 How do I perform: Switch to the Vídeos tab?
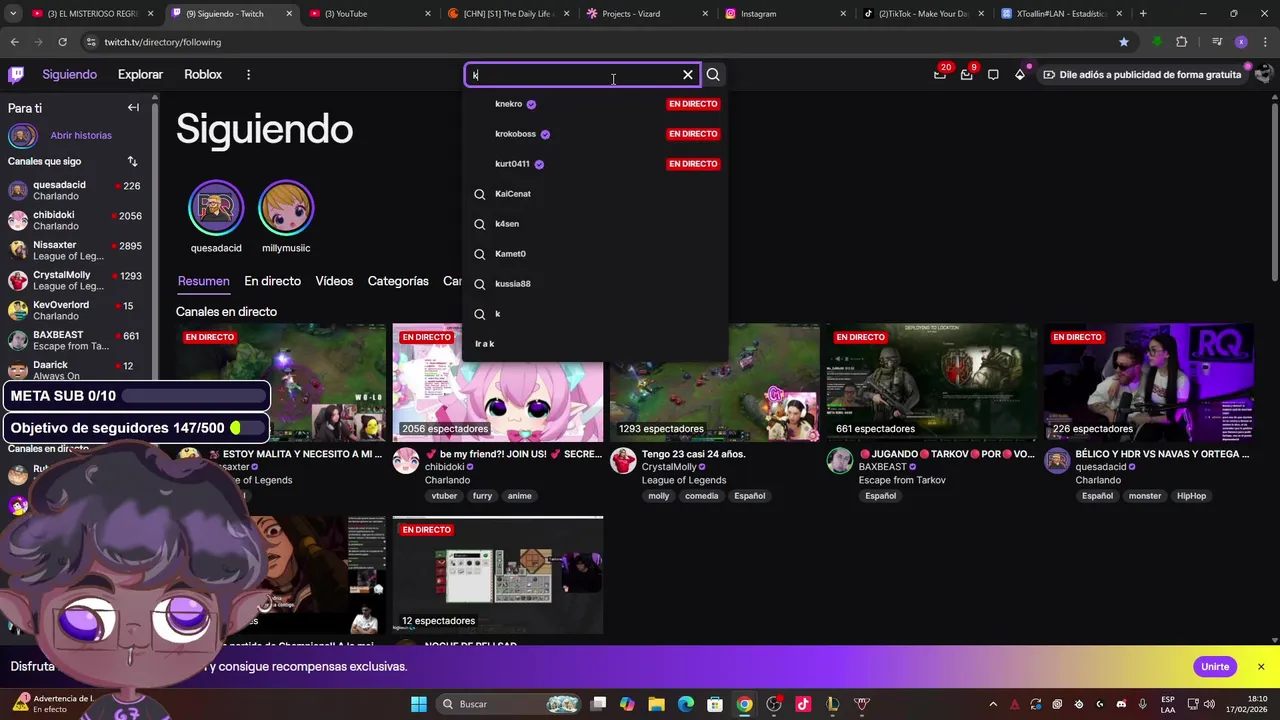tap(334, 281)
